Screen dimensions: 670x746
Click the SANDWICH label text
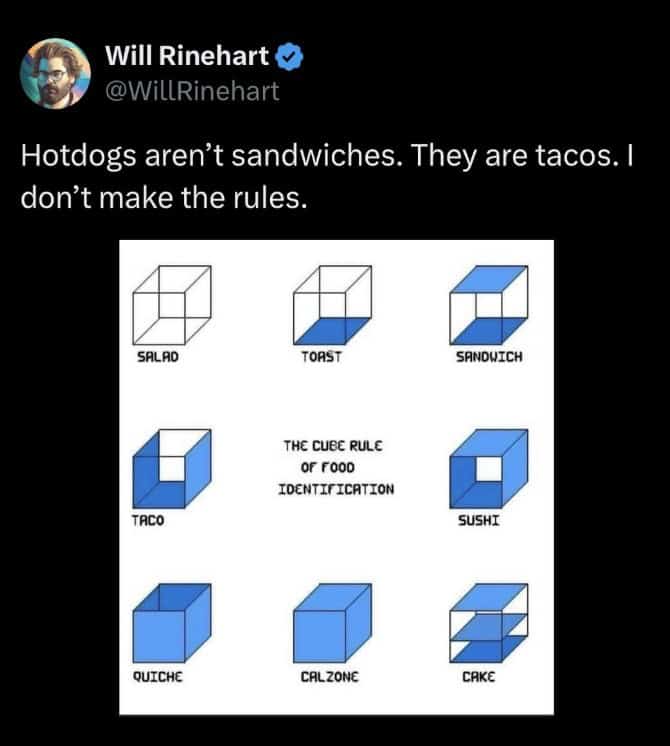(489, 355)
